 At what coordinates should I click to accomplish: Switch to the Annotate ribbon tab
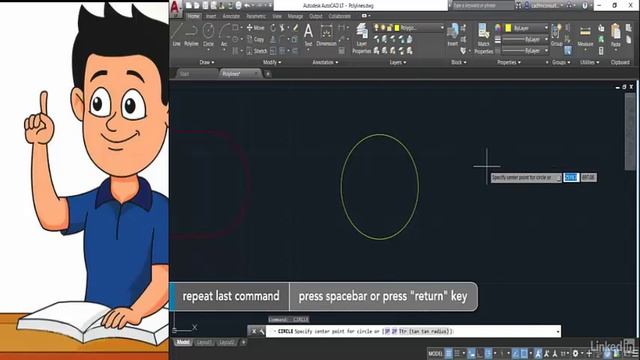tap(231, 16)
